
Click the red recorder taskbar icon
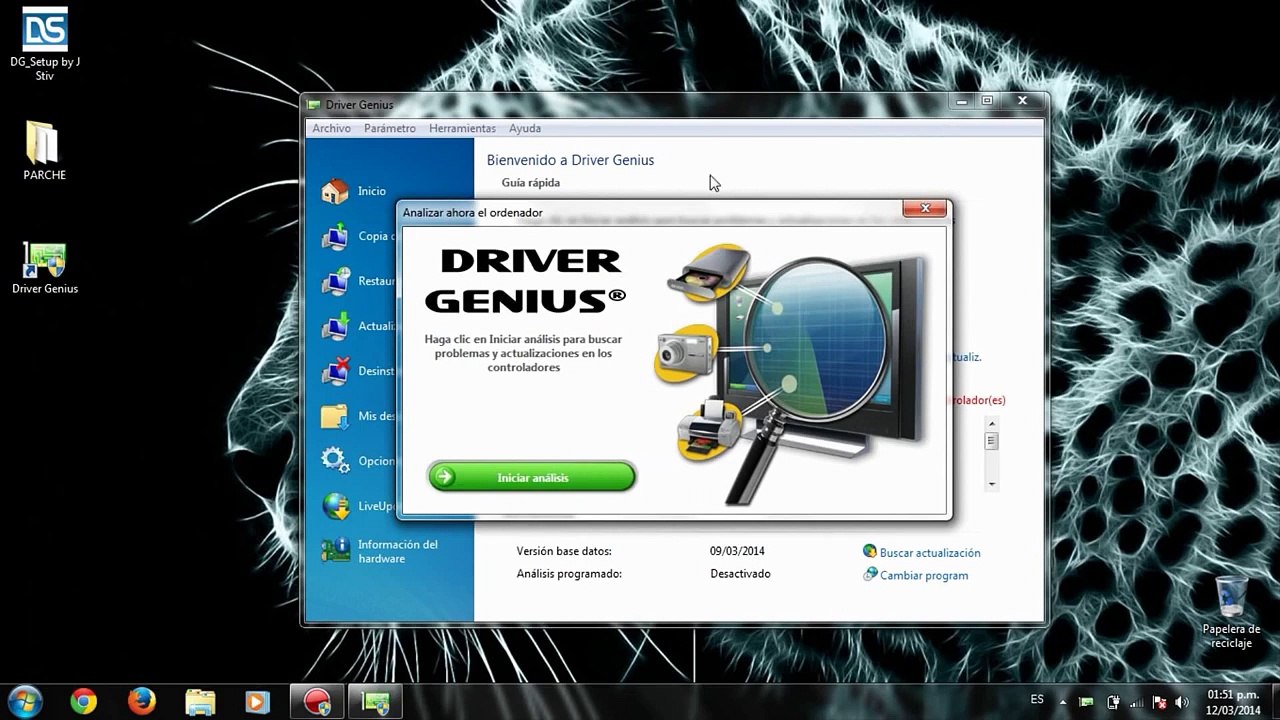[x=318, y=702]
